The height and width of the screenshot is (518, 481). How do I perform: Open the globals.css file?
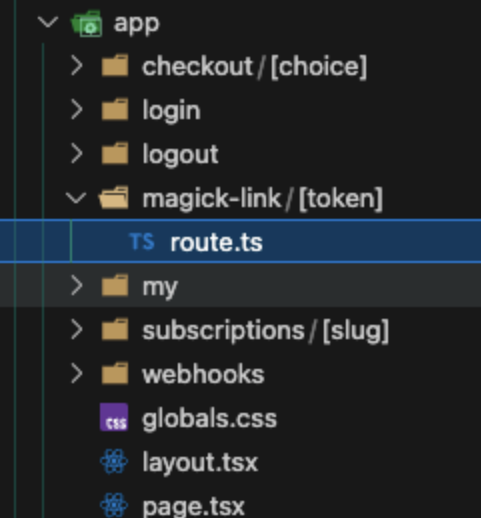click(x=210, y=419)
